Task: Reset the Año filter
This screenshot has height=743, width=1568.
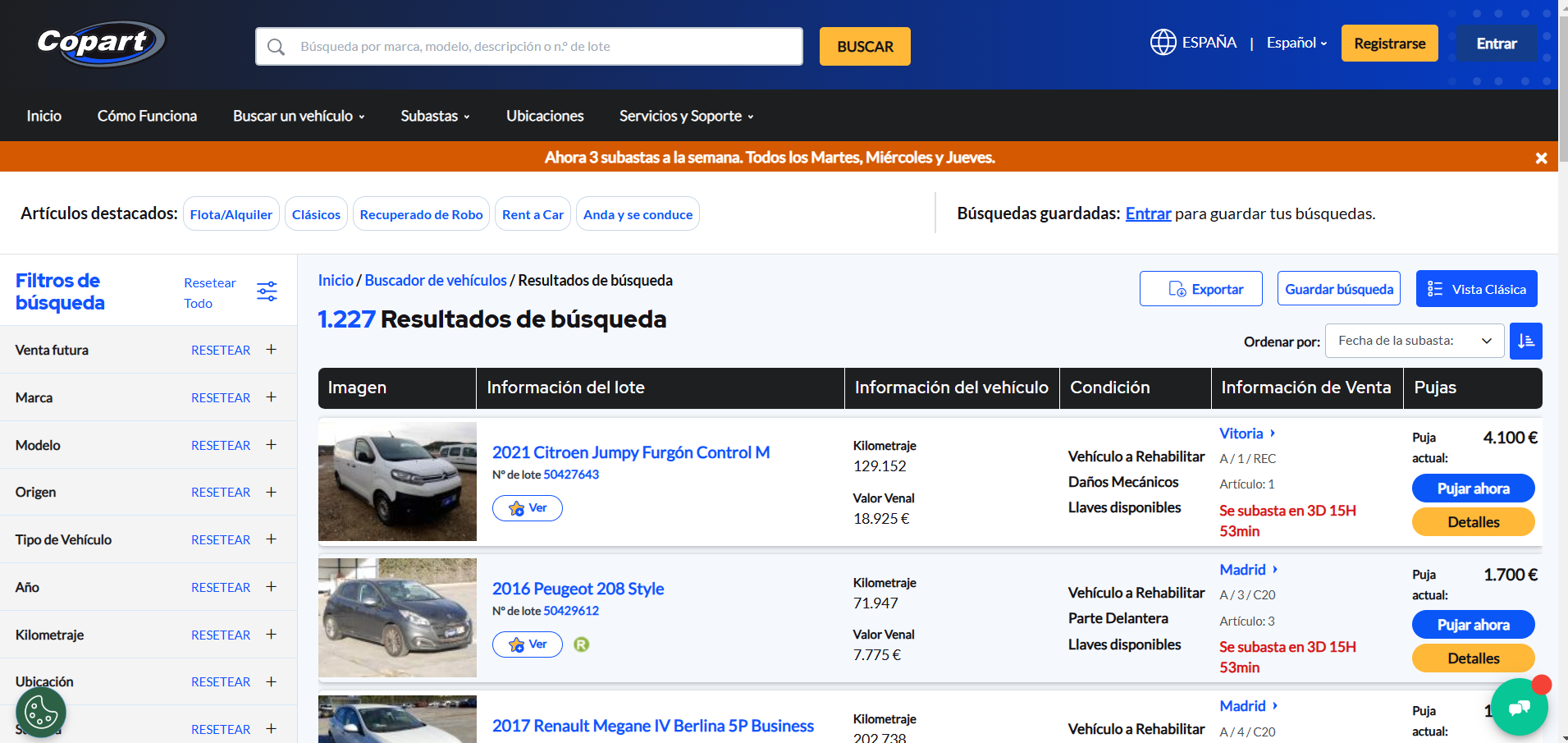Action: click(x=221, y=587)
